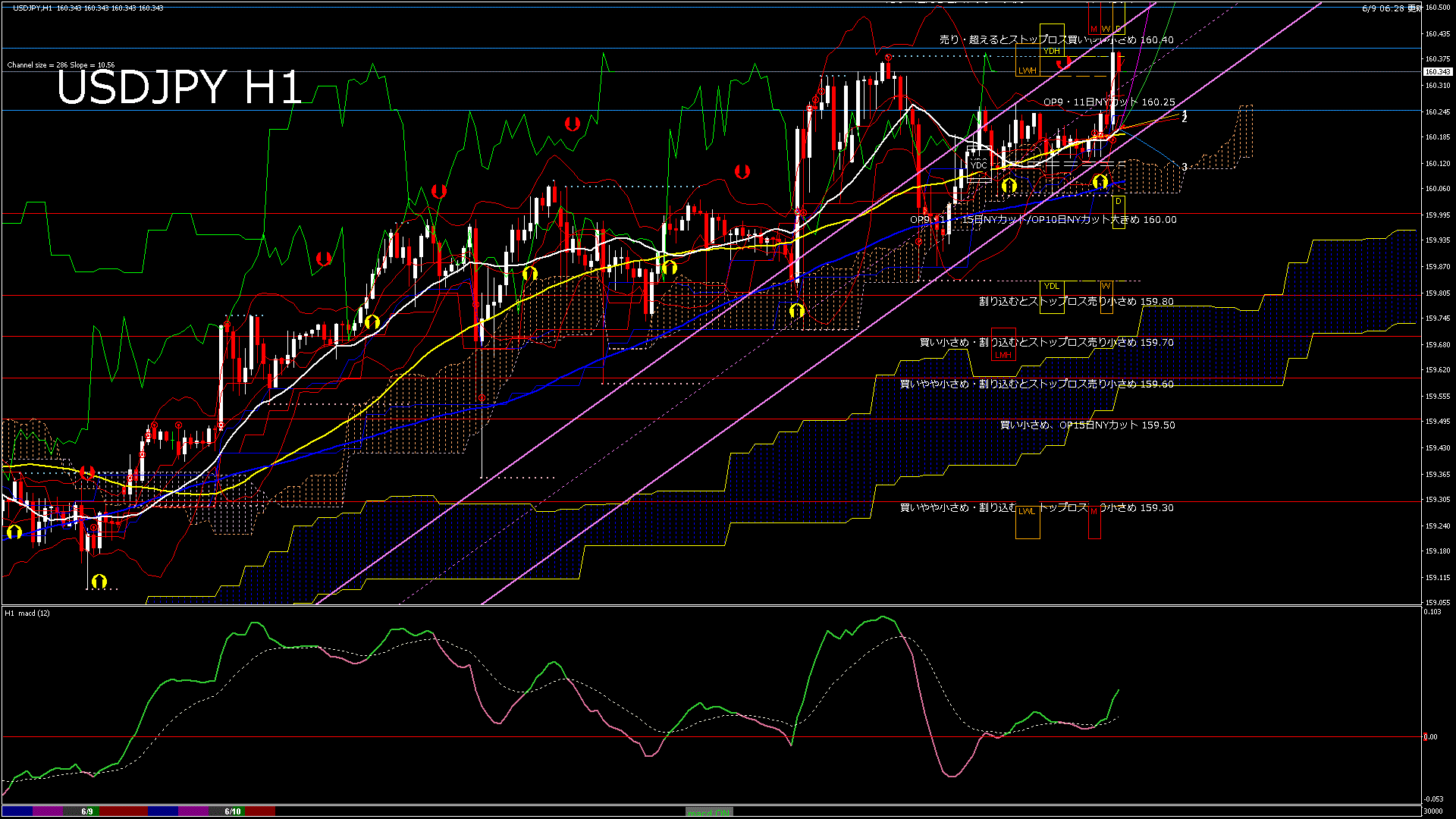
Task: Click the yellow up-arrow marker beneath the YDC box
Action: 1009,185
